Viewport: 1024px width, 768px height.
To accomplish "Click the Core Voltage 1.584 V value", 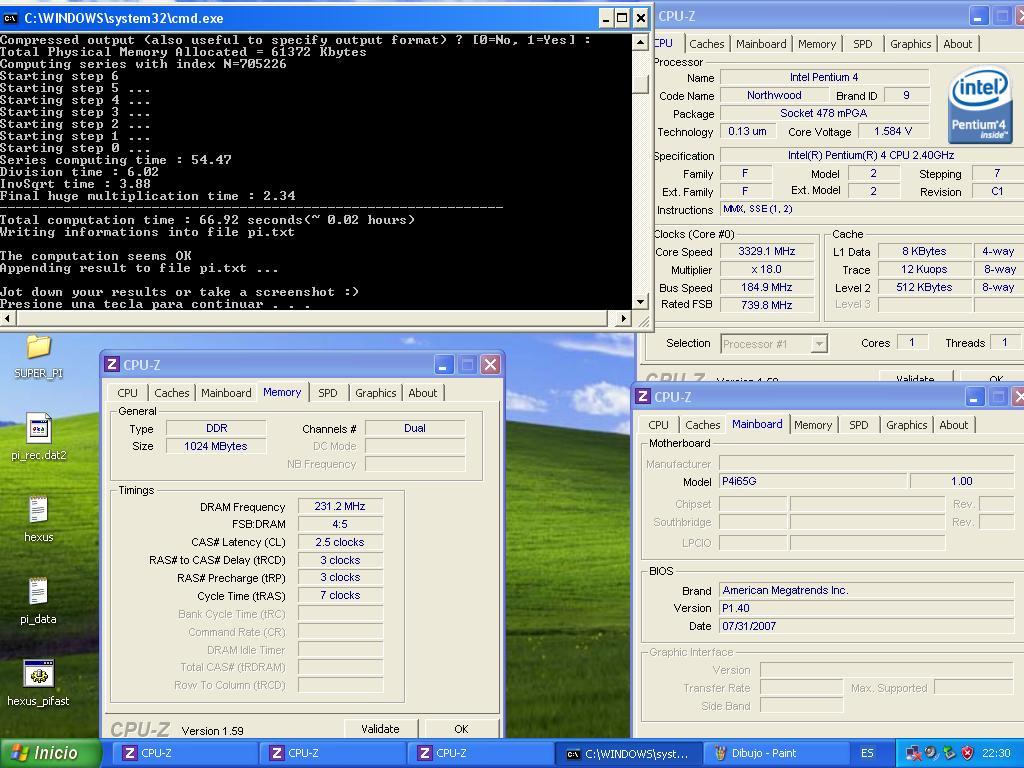I will [x=893, y=131].
